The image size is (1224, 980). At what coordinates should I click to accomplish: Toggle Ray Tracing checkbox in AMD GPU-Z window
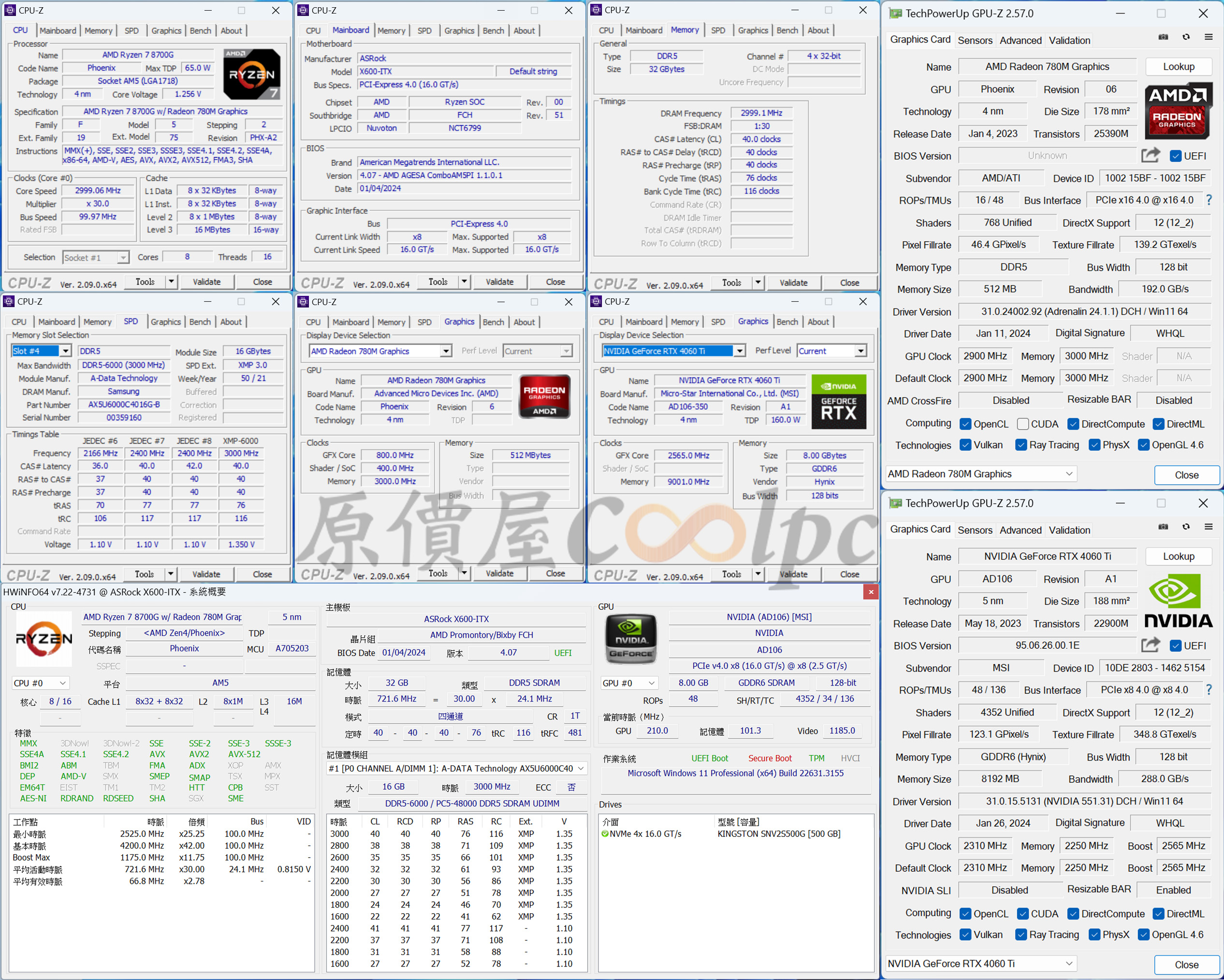(x=1021, y=445)
